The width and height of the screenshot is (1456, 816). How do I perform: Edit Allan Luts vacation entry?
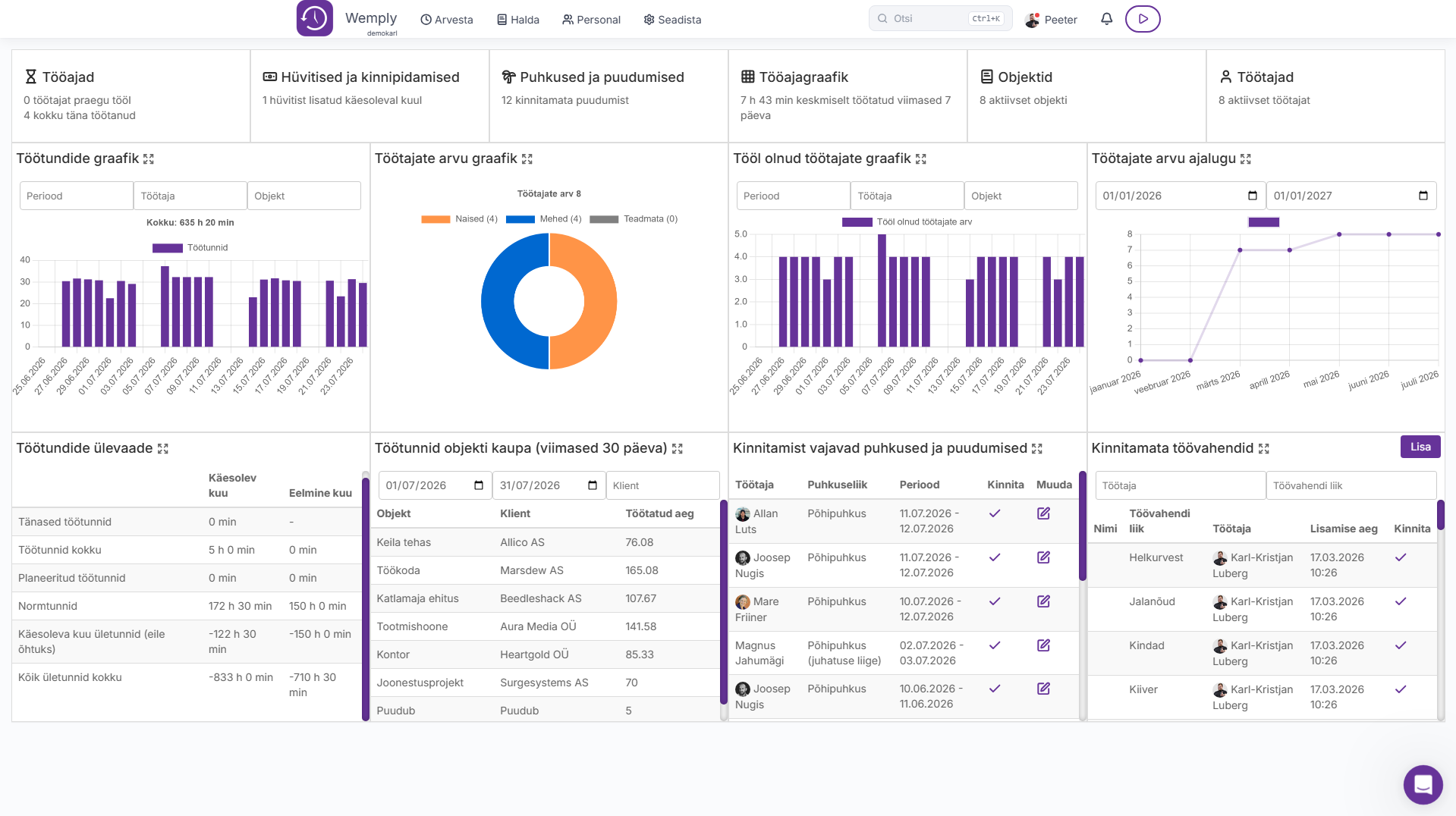pyautogui.click(x=1043, y=513)
